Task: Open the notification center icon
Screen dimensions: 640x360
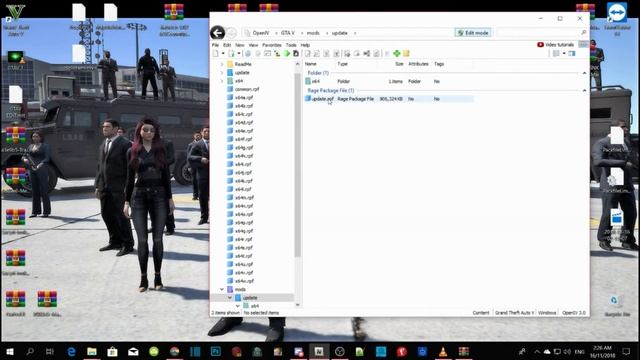Action: (x=626, y=351)
